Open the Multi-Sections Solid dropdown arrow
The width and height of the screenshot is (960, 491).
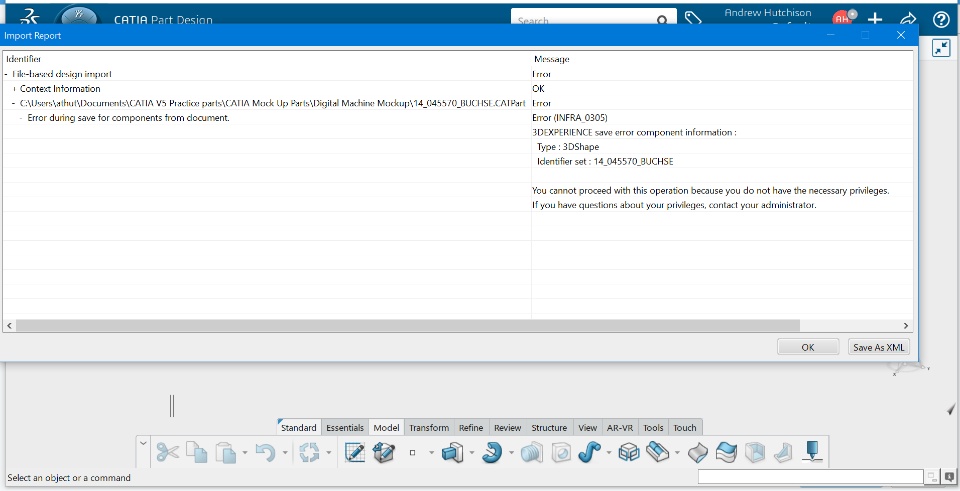click(677, 453)
